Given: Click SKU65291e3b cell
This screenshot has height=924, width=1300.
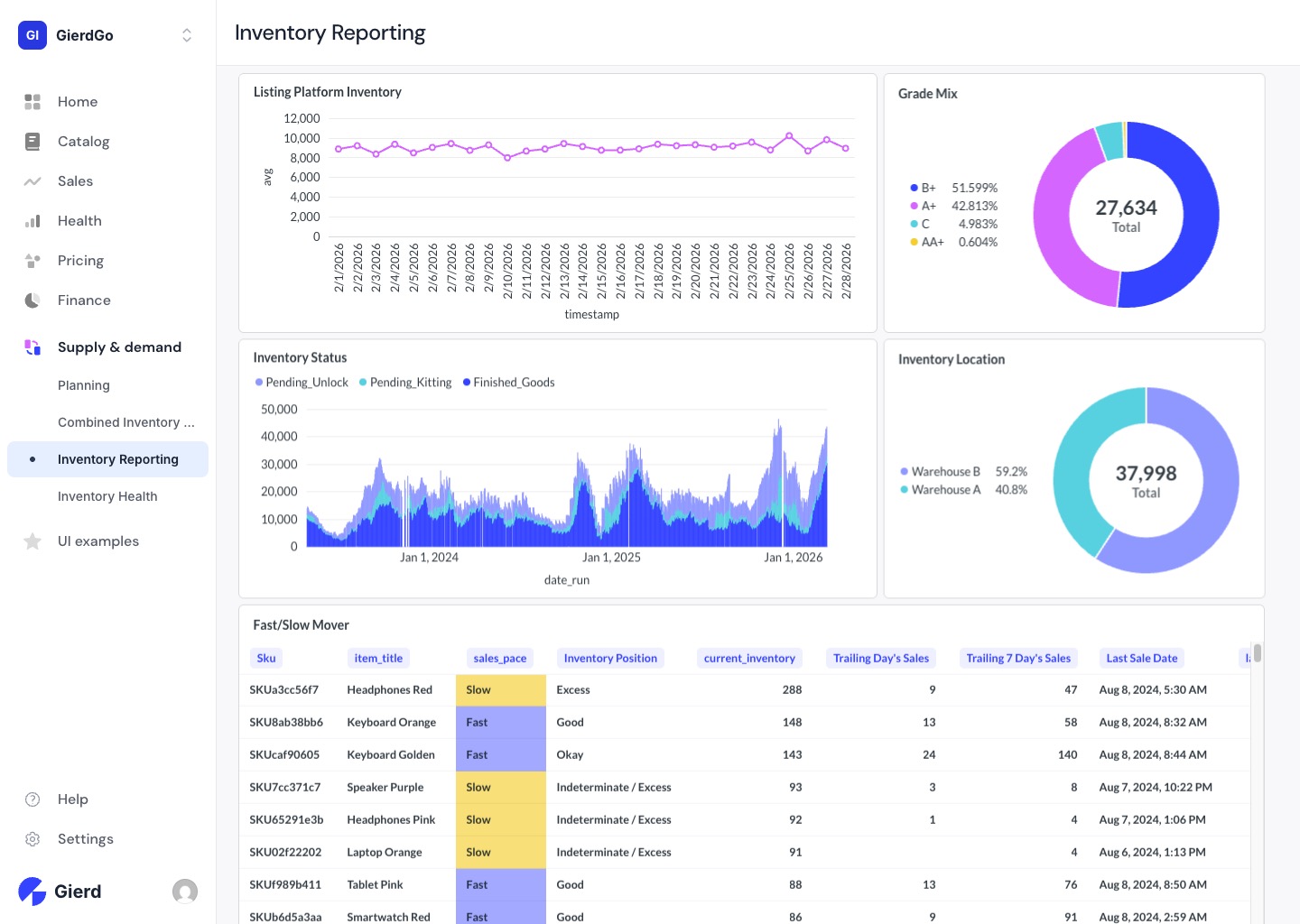Looking at the screenshot, I should coord(286,819).
